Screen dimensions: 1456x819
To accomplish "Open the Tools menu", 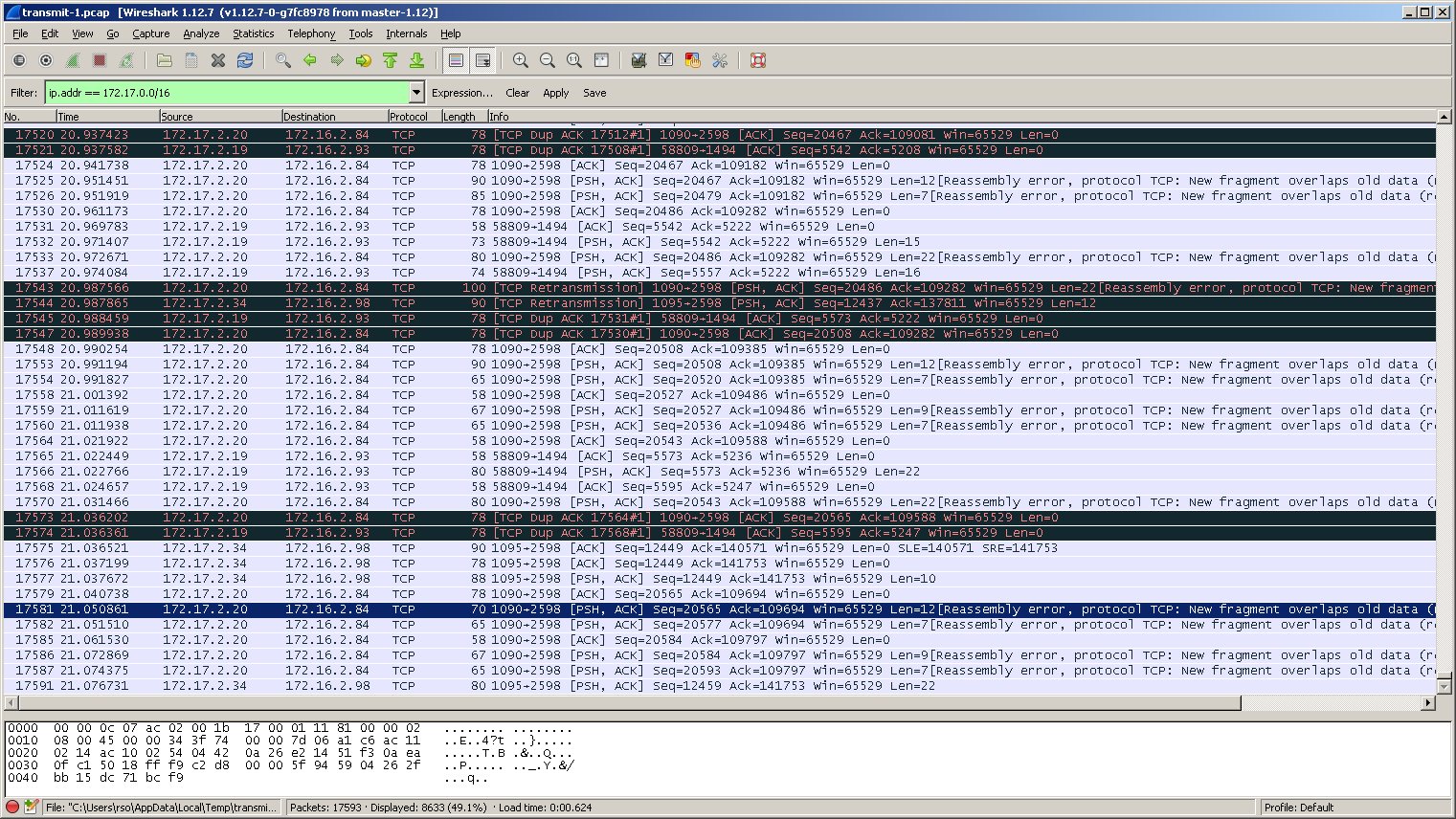I will [361, 33].
